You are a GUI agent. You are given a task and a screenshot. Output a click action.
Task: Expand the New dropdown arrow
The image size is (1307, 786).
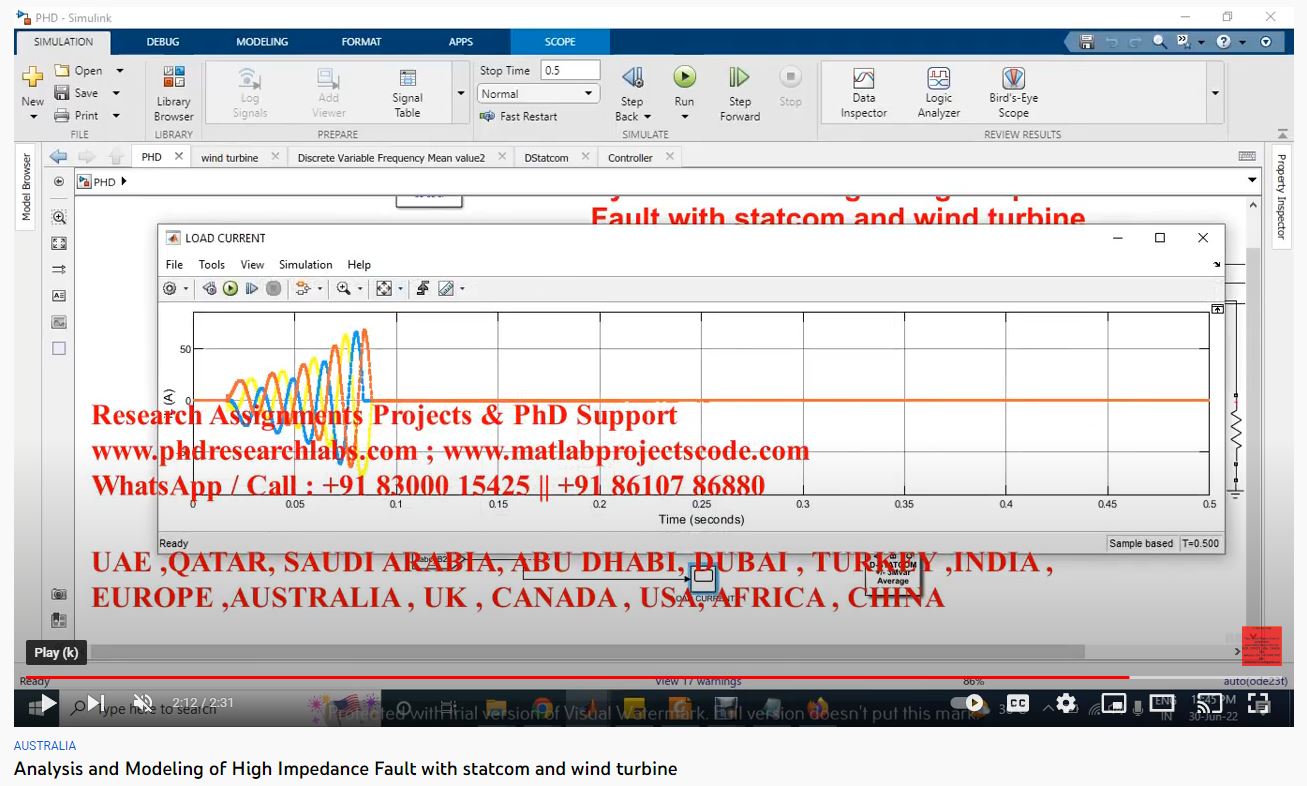tap(33, 117)
